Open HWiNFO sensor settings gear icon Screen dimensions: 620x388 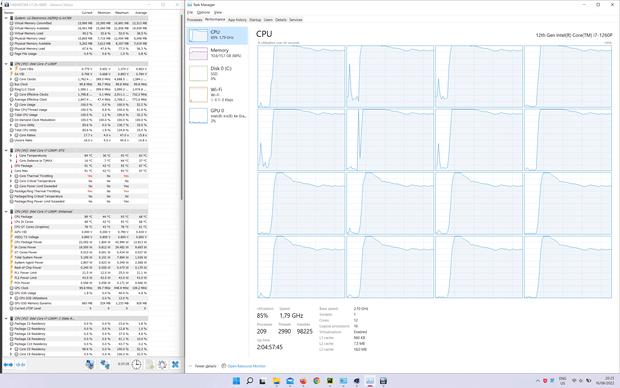coord(162,365)
